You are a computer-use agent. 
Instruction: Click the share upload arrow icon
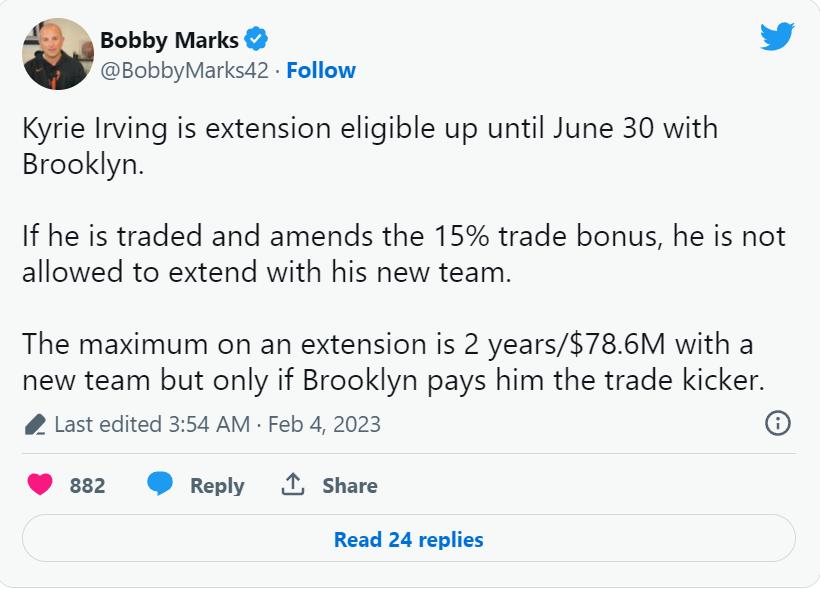(292, 485)
